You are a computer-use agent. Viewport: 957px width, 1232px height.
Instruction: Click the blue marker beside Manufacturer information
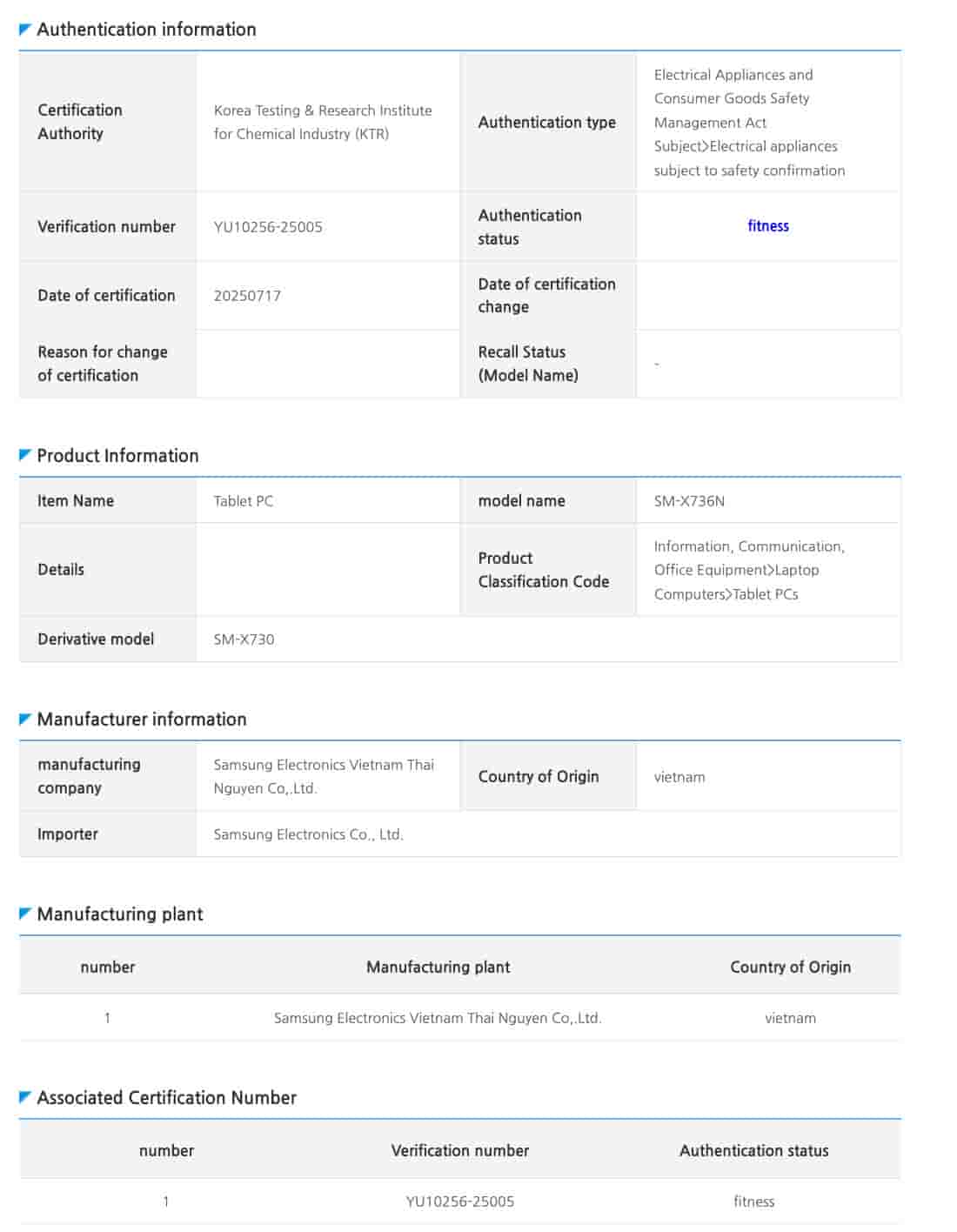[25, 719]
